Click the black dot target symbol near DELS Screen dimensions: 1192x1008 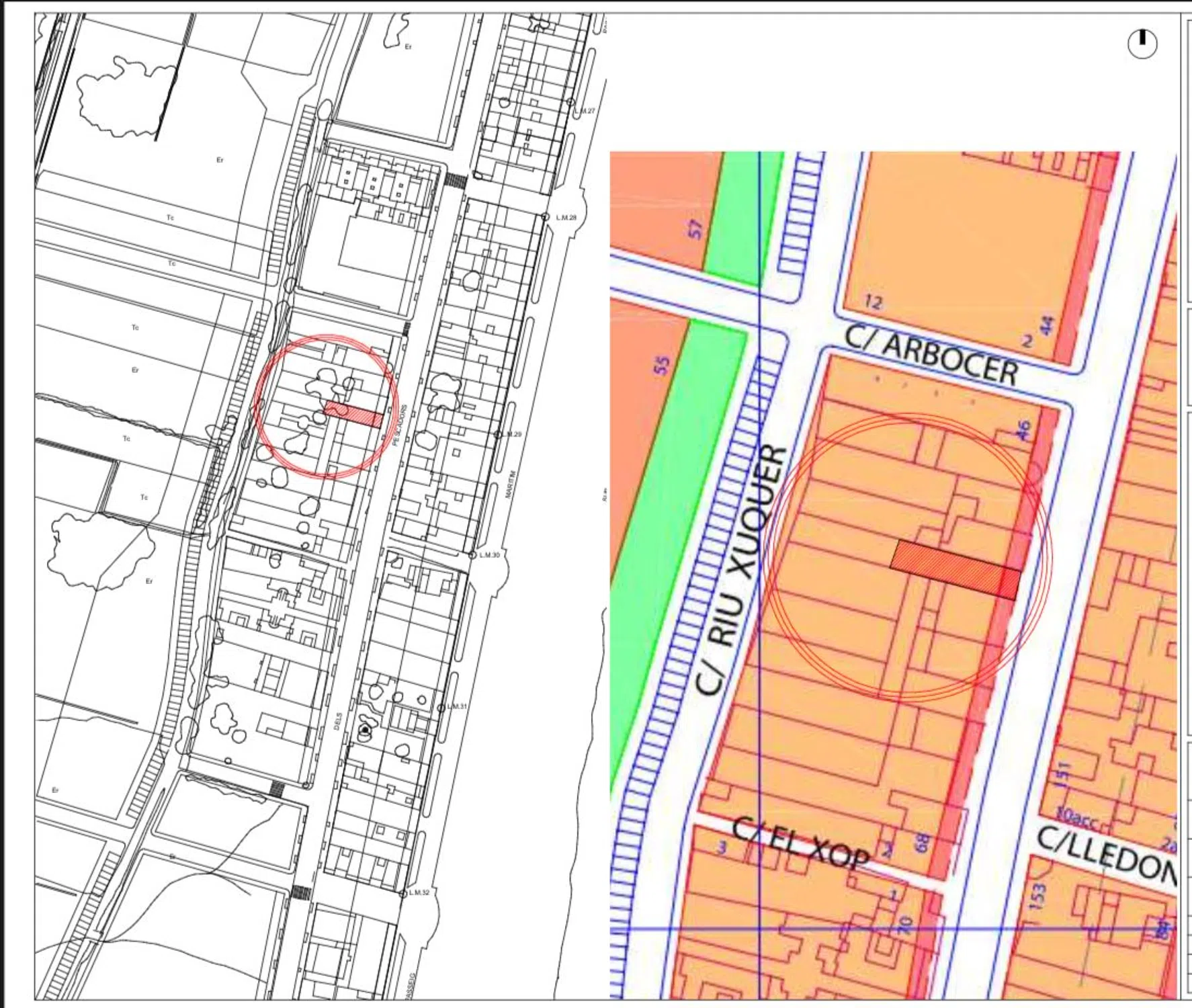coord(365,730)
